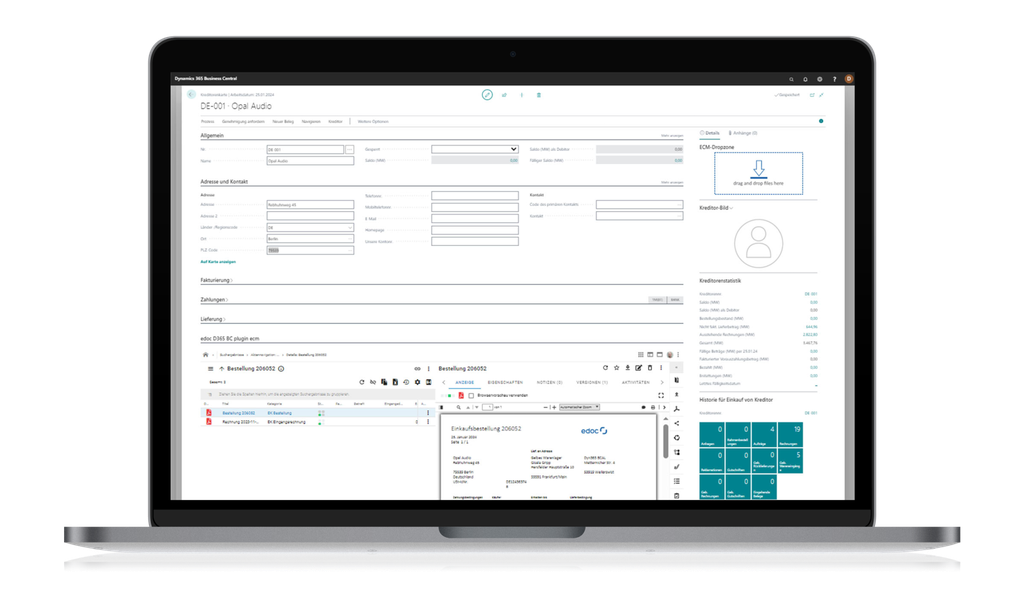This screenshot has width=1024, height=589.
Task: Open the Aufträge tile showing 4
Action: point(763,435)
